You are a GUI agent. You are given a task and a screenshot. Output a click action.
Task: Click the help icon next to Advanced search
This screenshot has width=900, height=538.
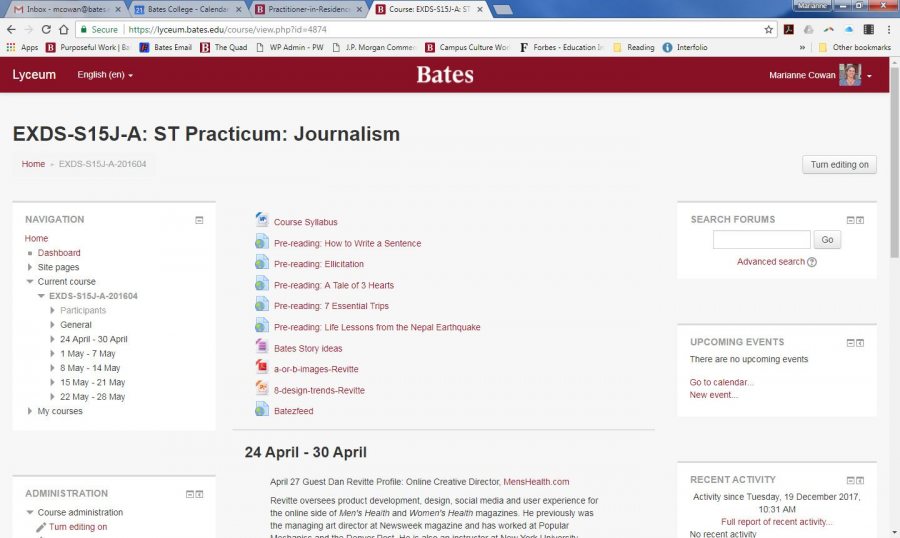[x=812, y=262]
